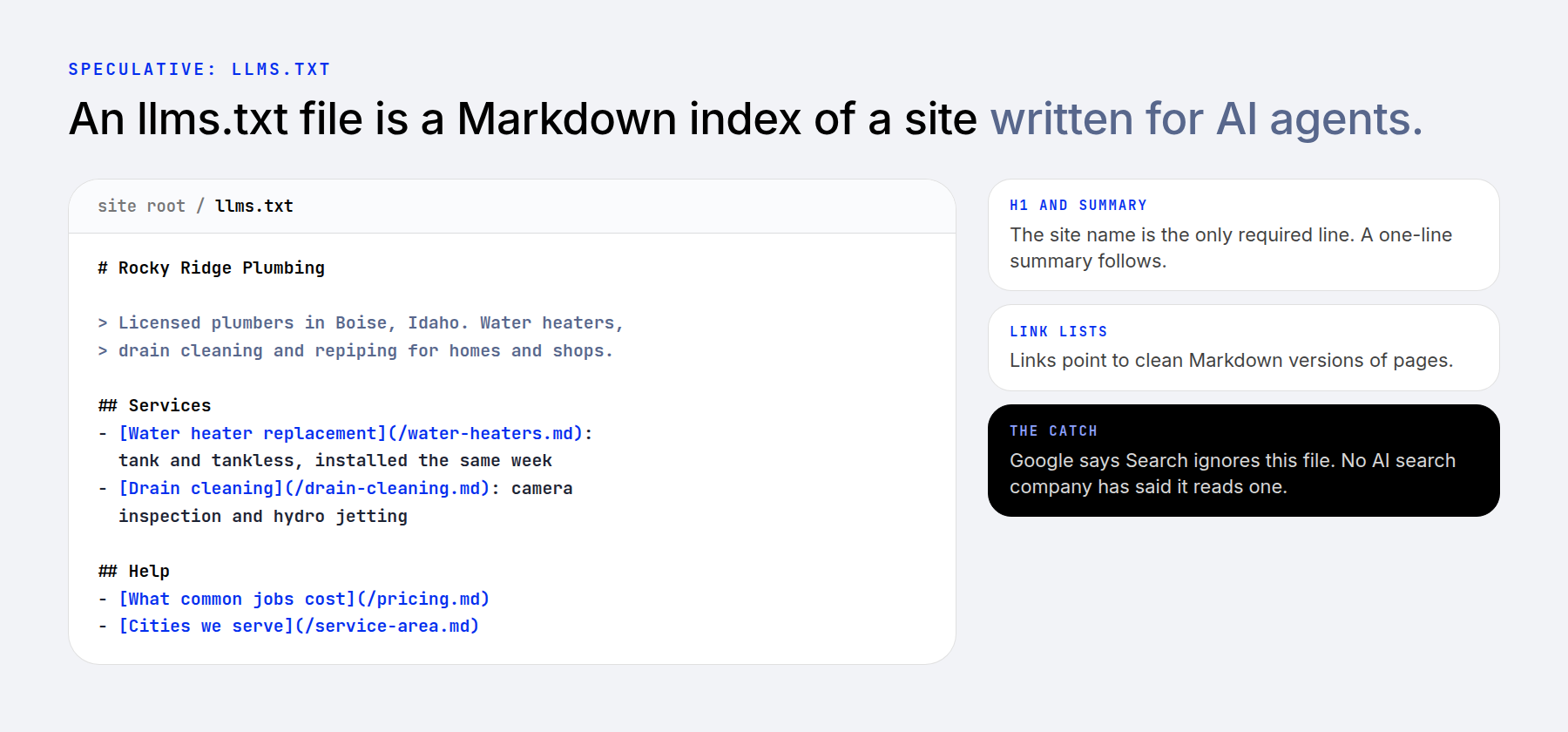Open the 'Drain cleaning' markdown link
The image size is (1568, 732).
tap(305, 489)
